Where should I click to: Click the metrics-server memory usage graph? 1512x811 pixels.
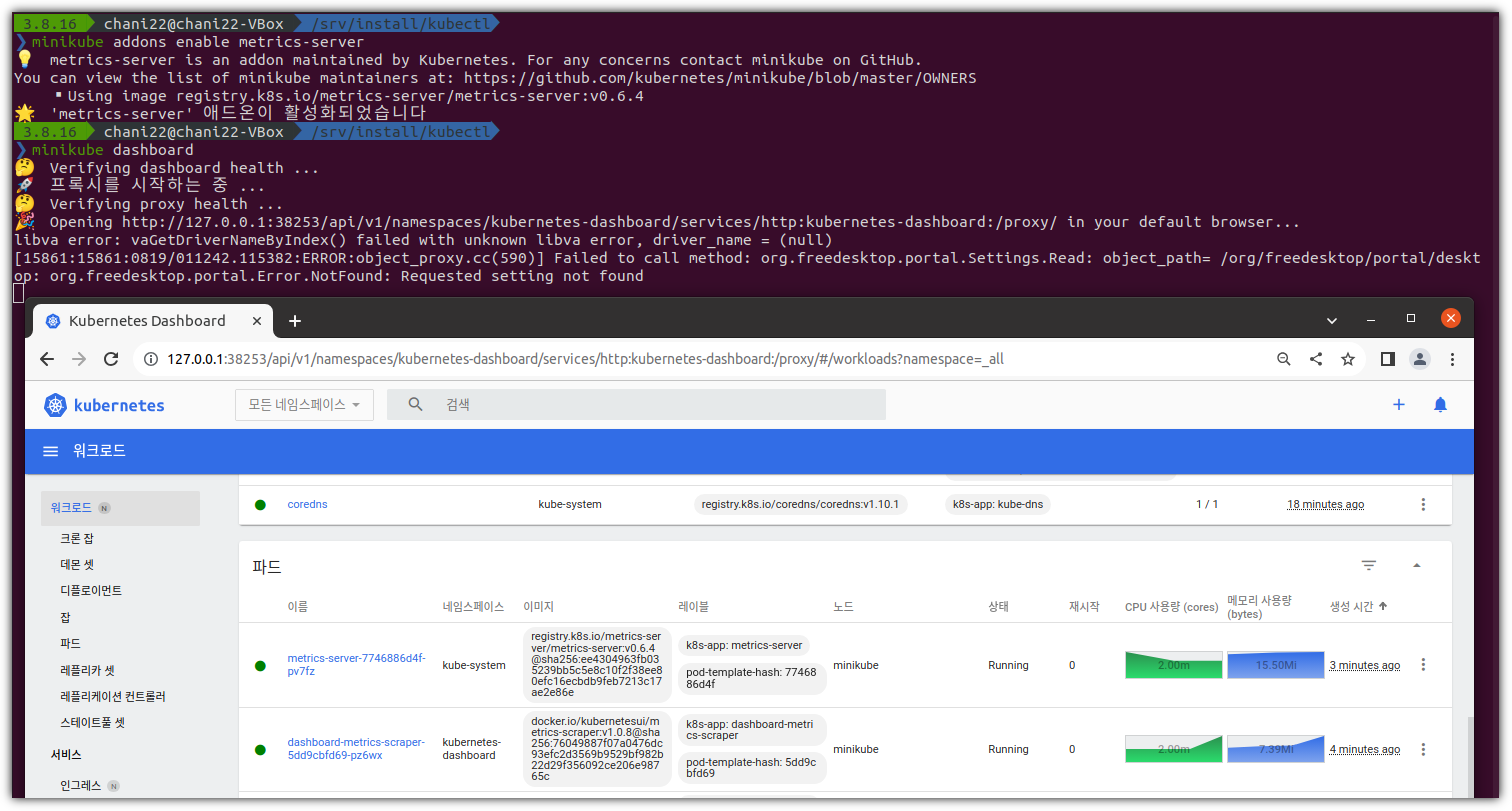[x=1275, y=665]
